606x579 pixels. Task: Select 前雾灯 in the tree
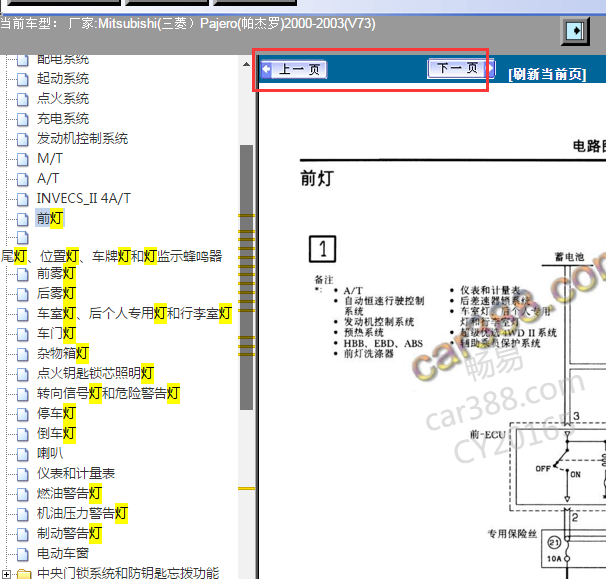point(56,274)
